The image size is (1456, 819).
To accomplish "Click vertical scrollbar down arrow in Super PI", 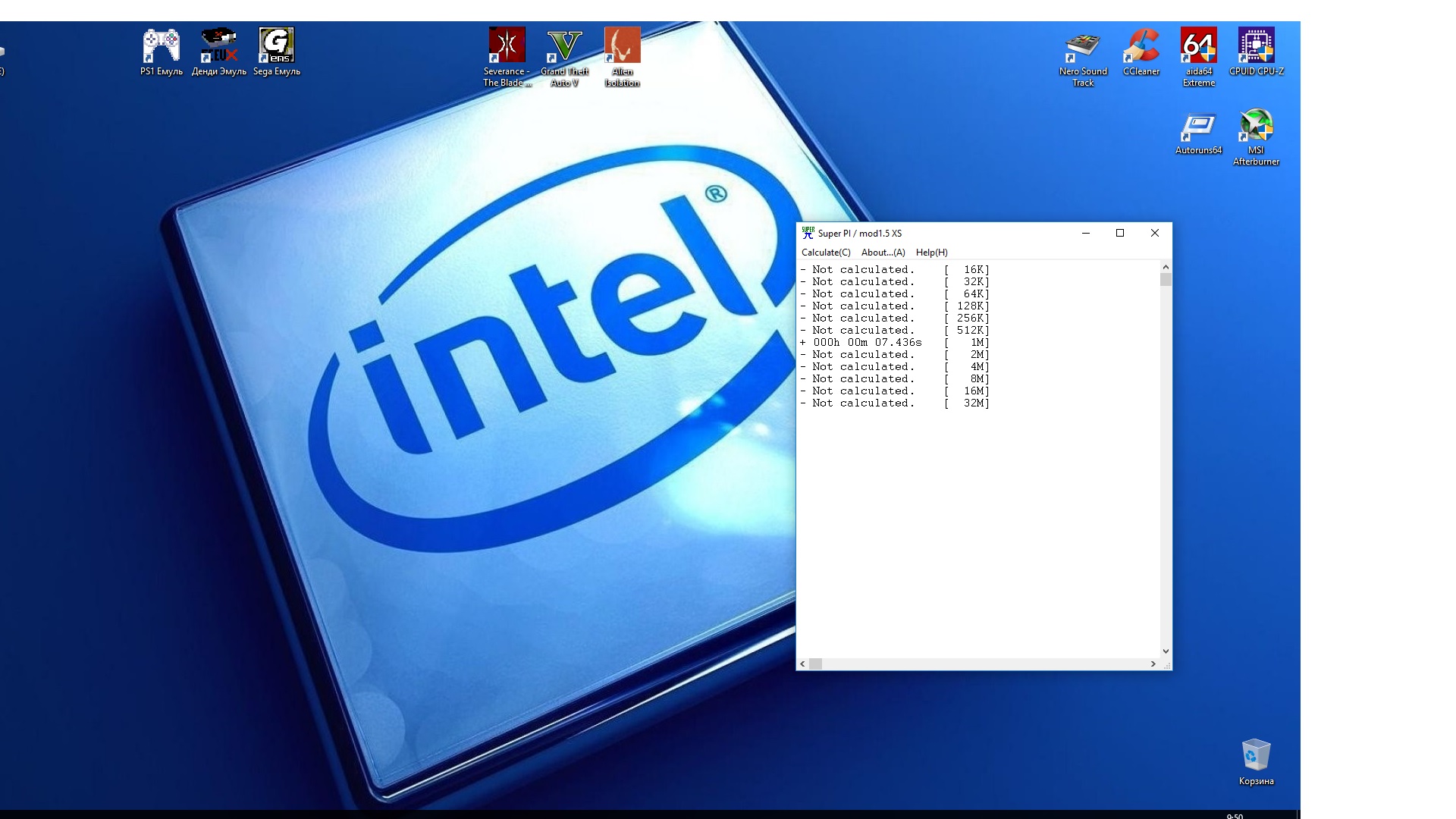I will click(1166, 651).
